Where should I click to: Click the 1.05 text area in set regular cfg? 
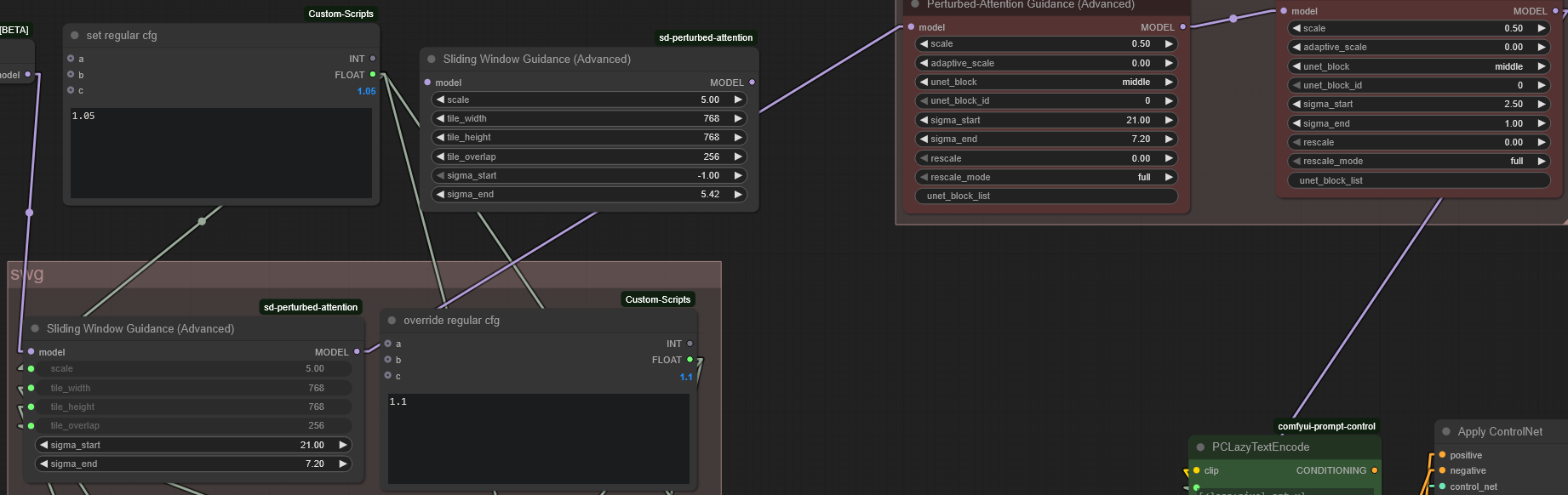pos(221,153)
